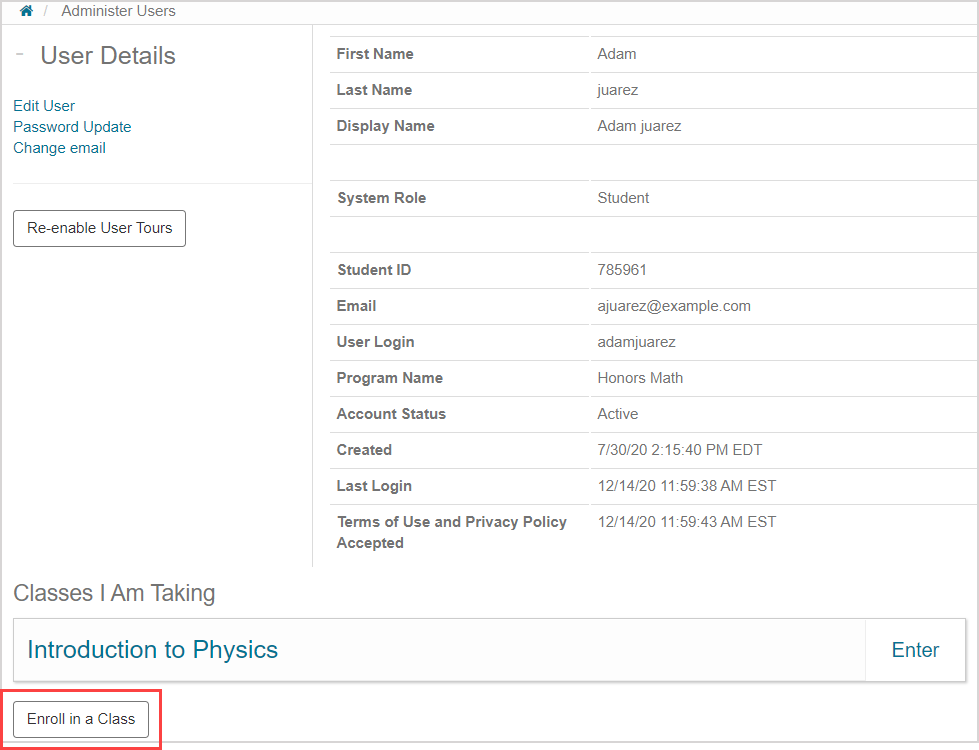Click the Classes I Am Taking heading
The image size is (979, 750).
[x=114, y=593]
